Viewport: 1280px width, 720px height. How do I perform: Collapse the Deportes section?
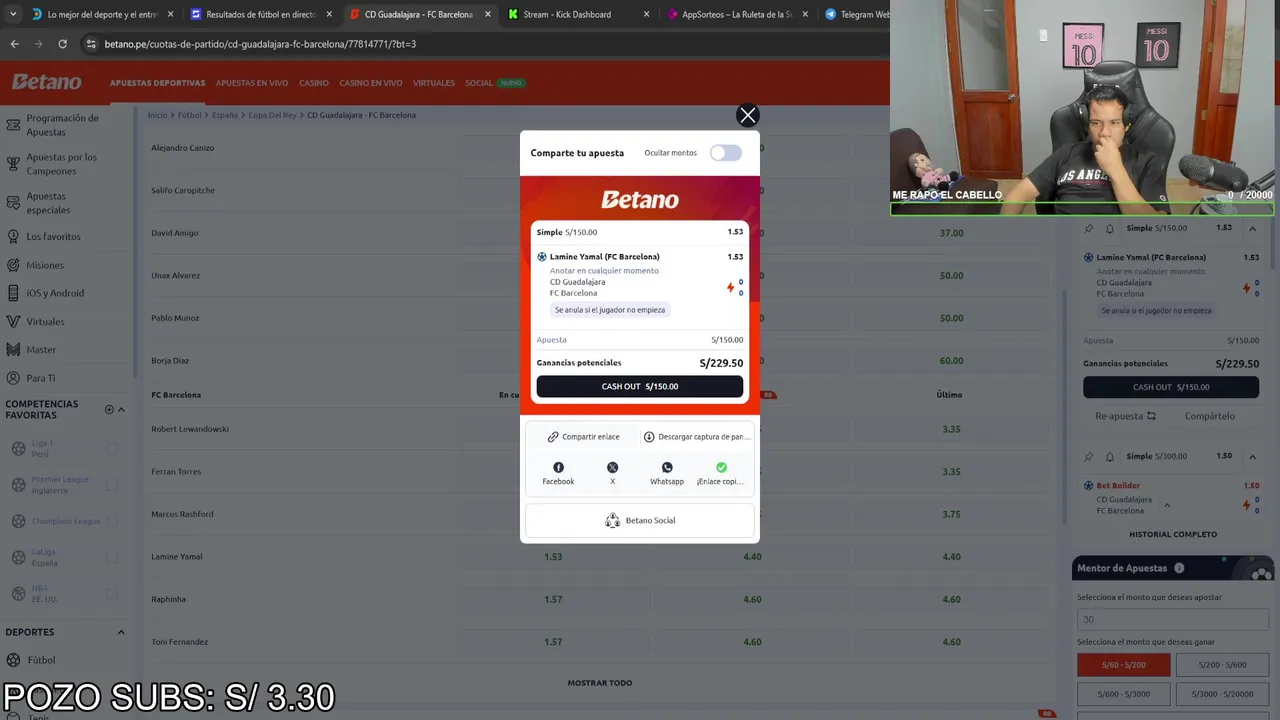point(121,632)
